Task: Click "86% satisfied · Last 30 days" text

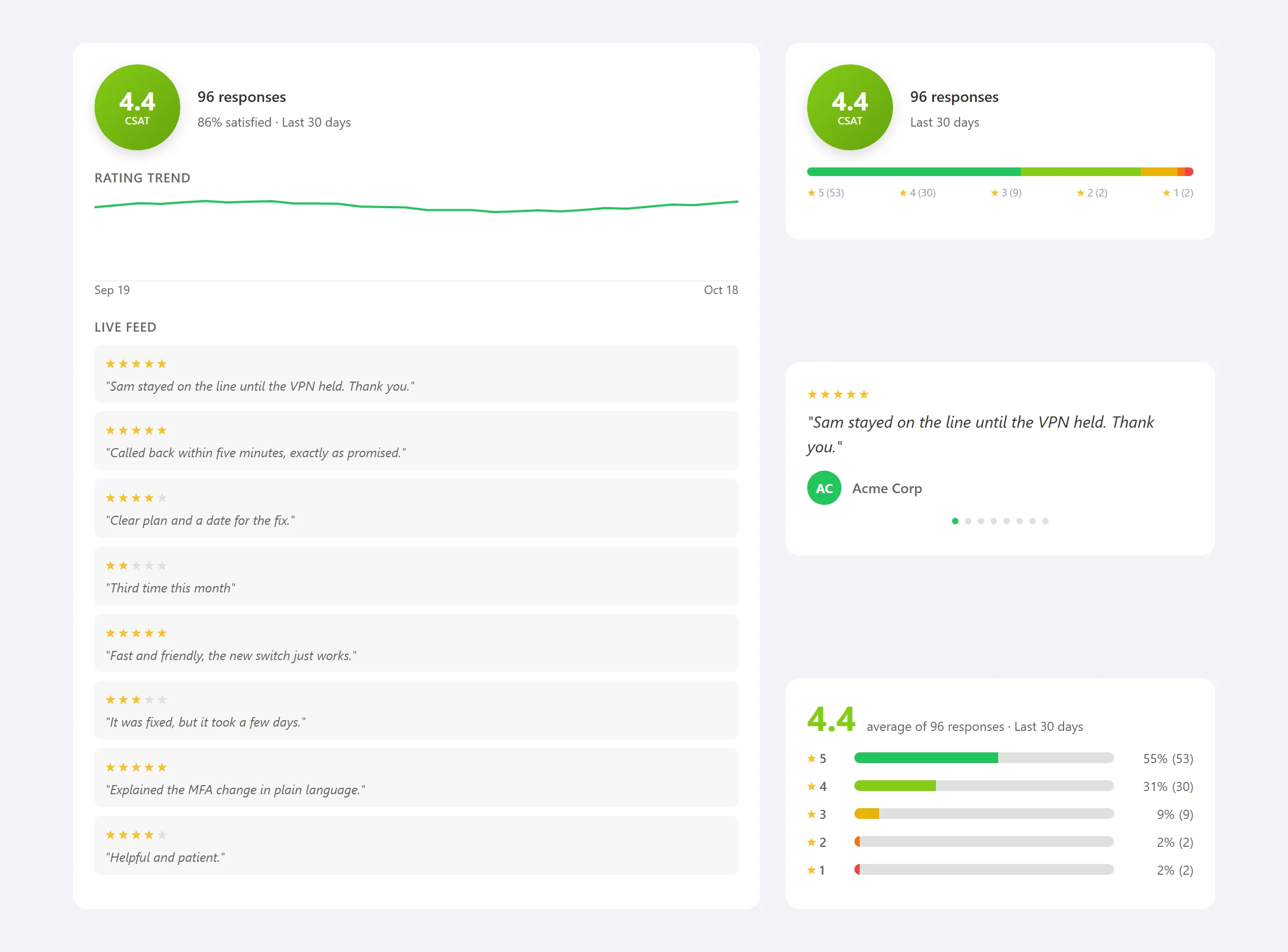Action: 274,122
